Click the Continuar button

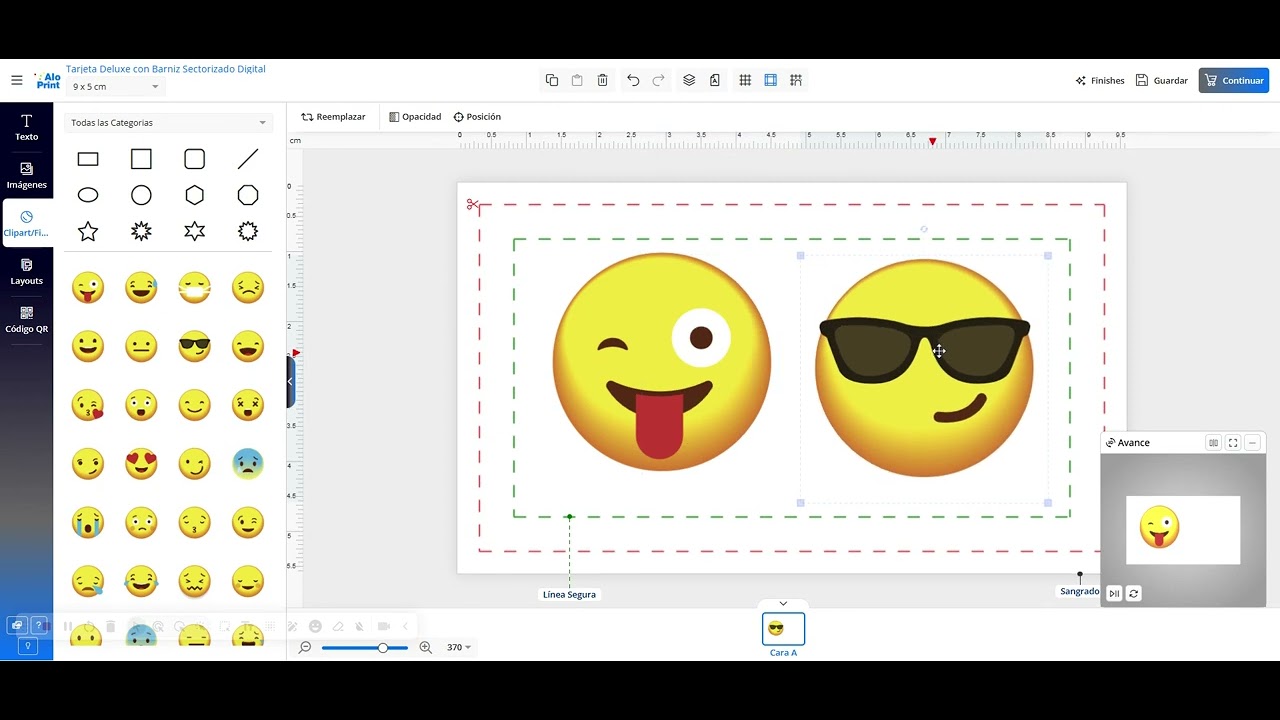pos(1234,81)
